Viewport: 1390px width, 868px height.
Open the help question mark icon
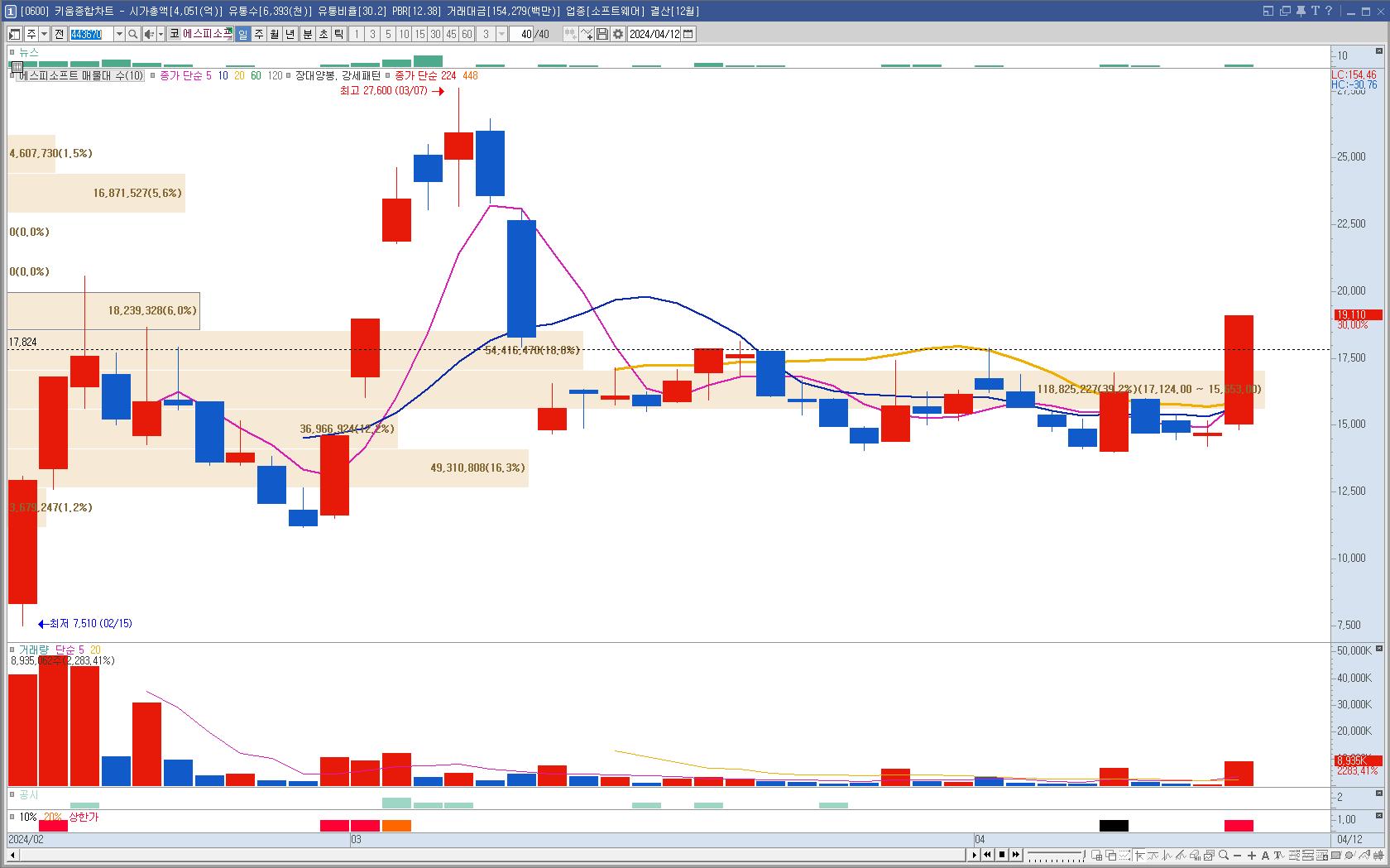click(x=1330, y=11)
